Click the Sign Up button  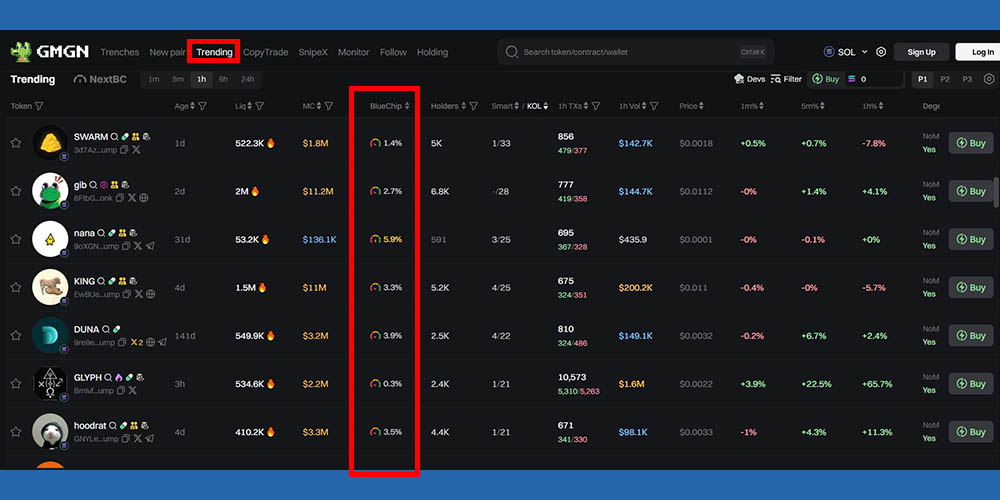point(921,52)
